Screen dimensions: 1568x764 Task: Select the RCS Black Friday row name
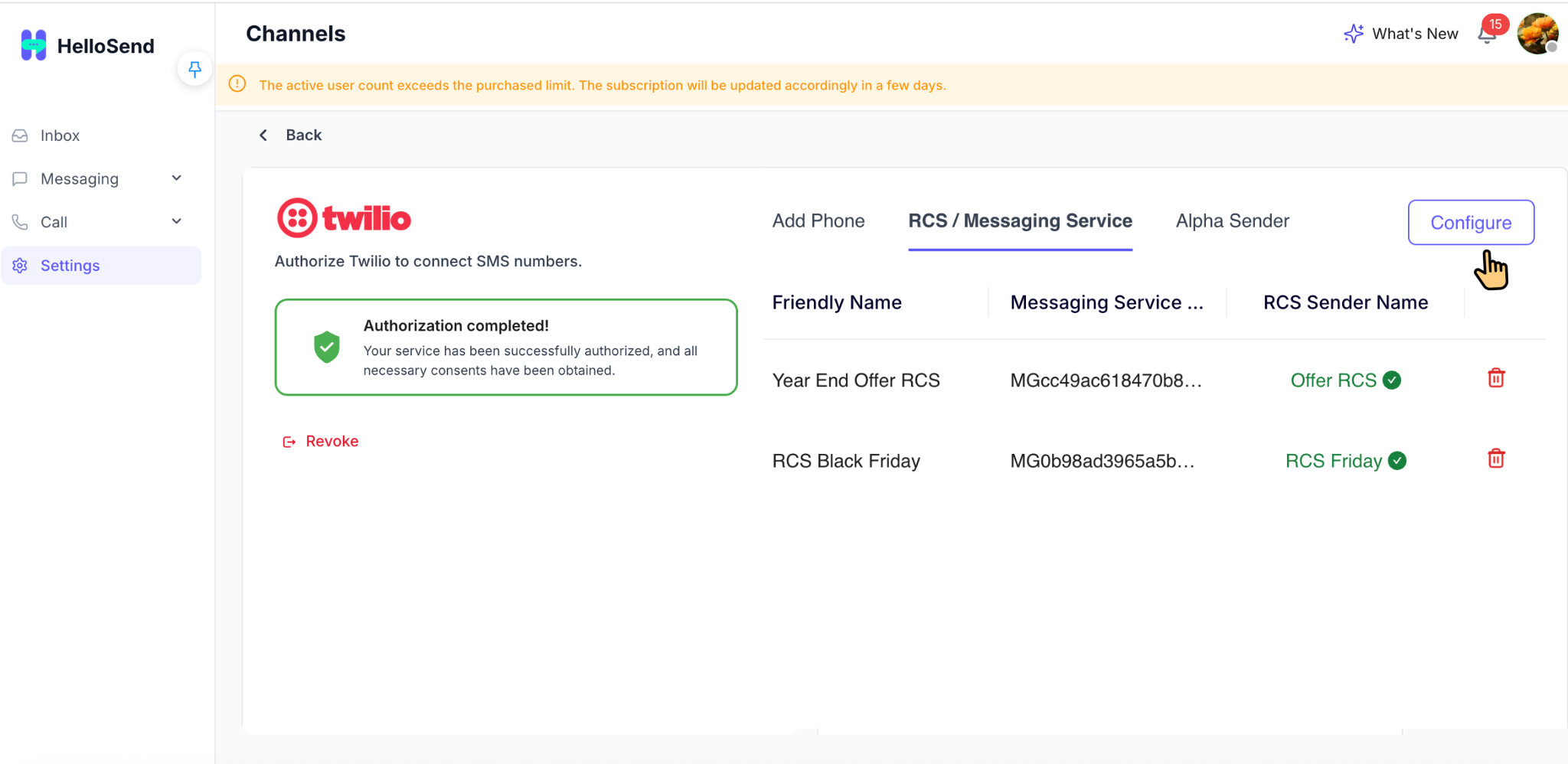(846, 461)
